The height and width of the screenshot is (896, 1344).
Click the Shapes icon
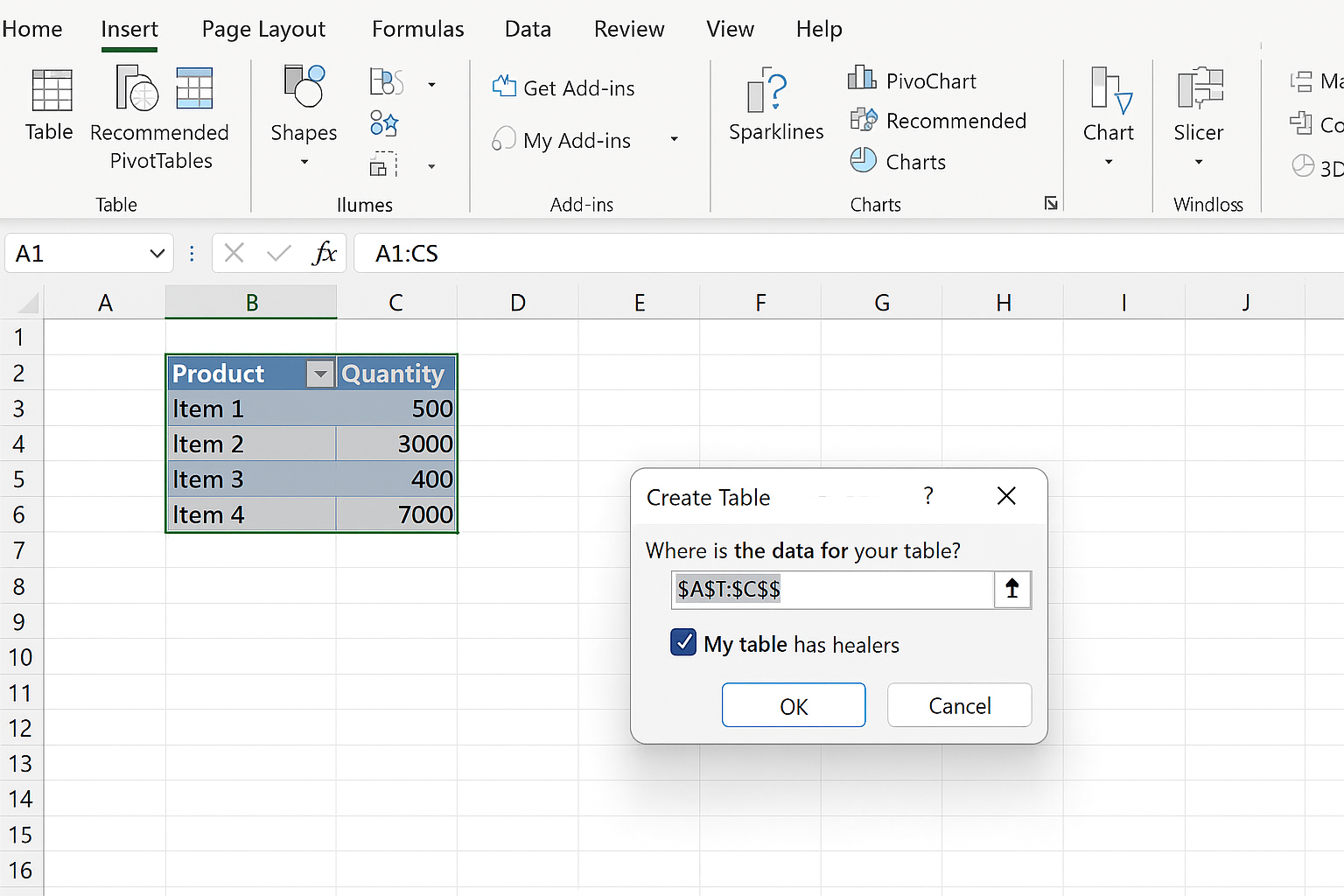pos(304,86)
